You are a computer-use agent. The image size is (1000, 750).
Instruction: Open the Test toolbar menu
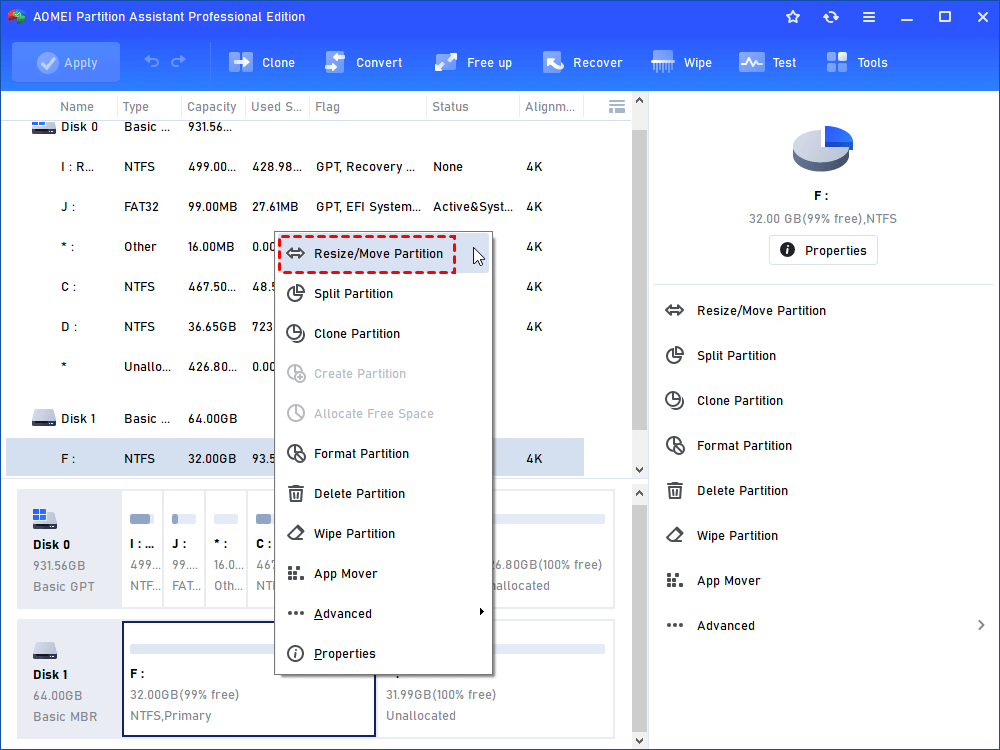pyautogui.click(x=767, y=62)
